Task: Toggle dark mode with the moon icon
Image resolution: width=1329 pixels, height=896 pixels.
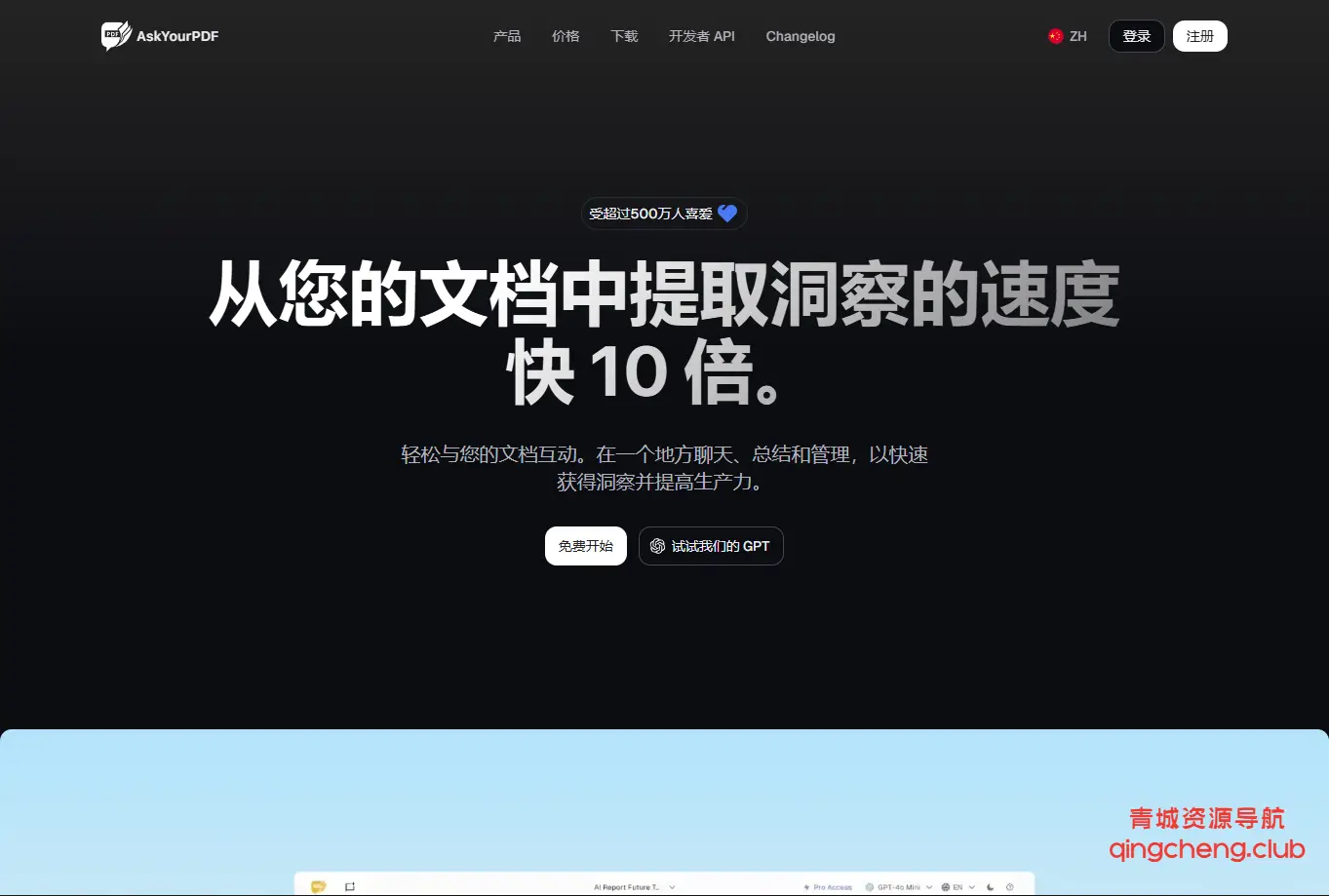Action: click(x=989, y=887)
